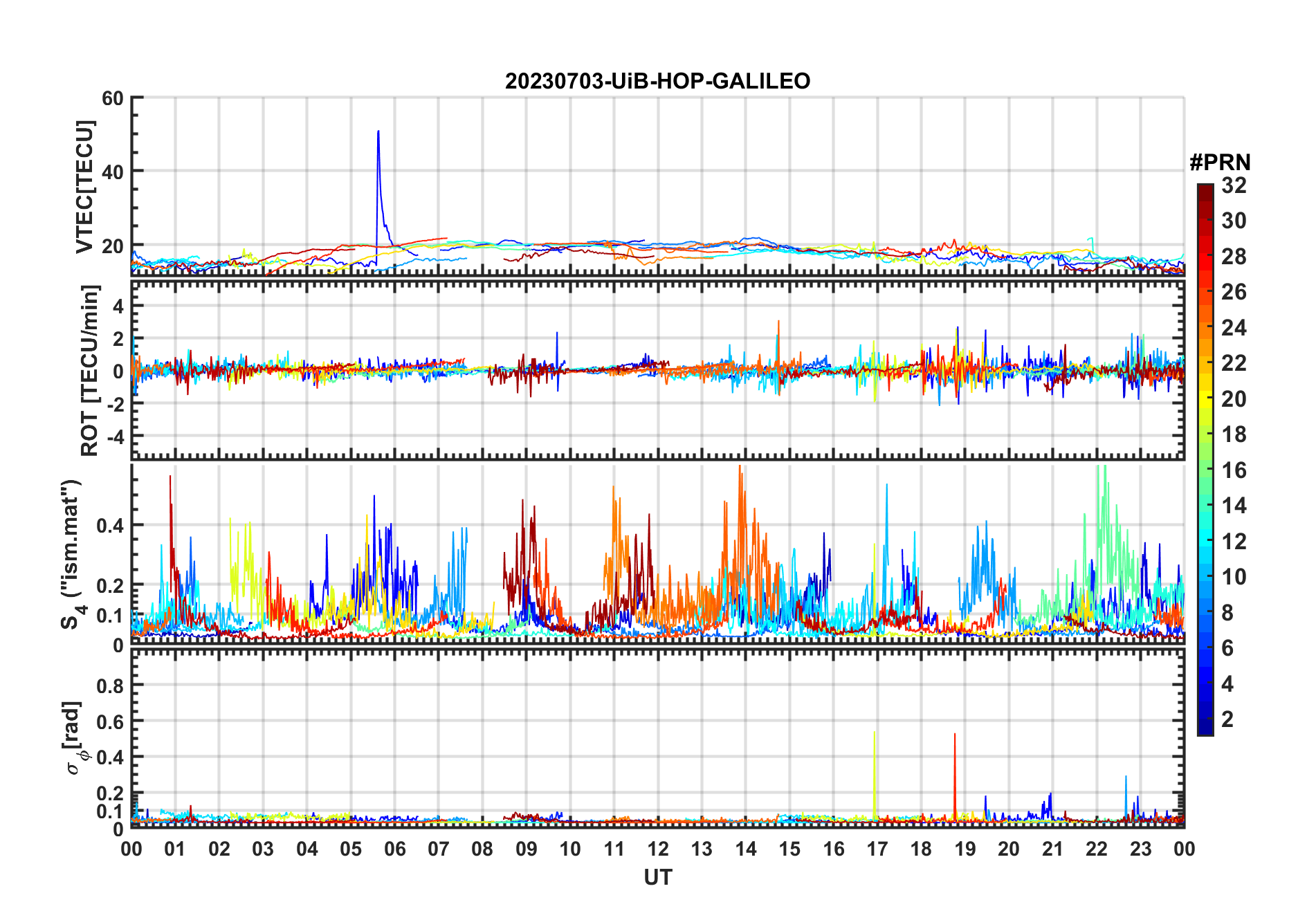Click the colorbar tick label 32

point(1234,185)
